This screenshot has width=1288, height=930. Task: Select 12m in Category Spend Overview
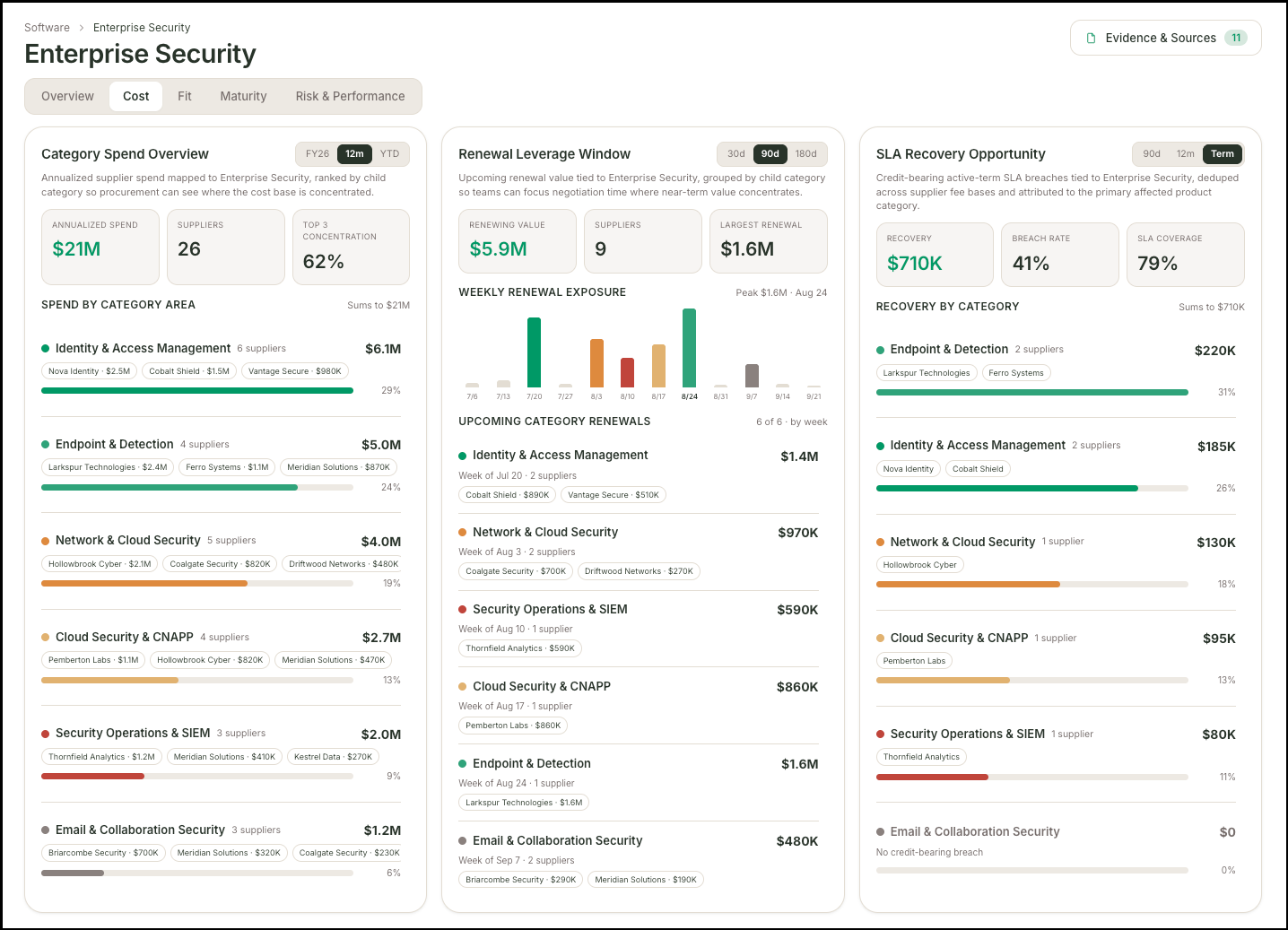355,153
